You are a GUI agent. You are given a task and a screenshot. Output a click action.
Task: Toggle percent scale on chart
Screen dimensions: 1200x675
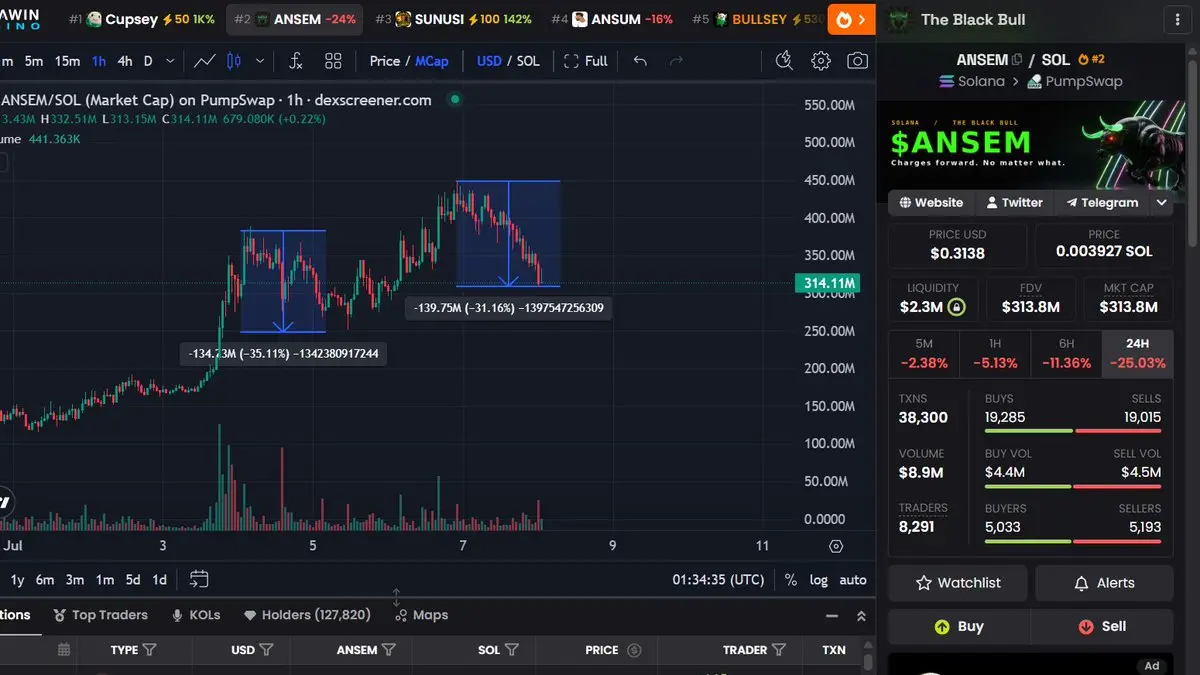(x=791, y=579)
